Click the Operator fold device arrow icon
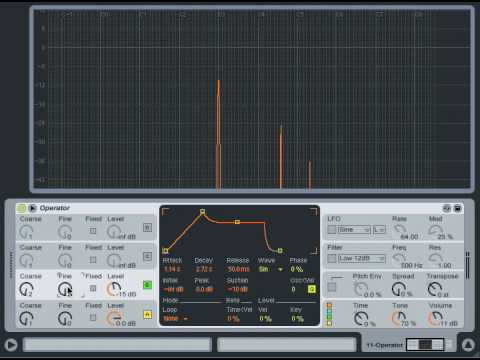The height and width of the screenshot is (360, 480). click(x=32, y=208)
